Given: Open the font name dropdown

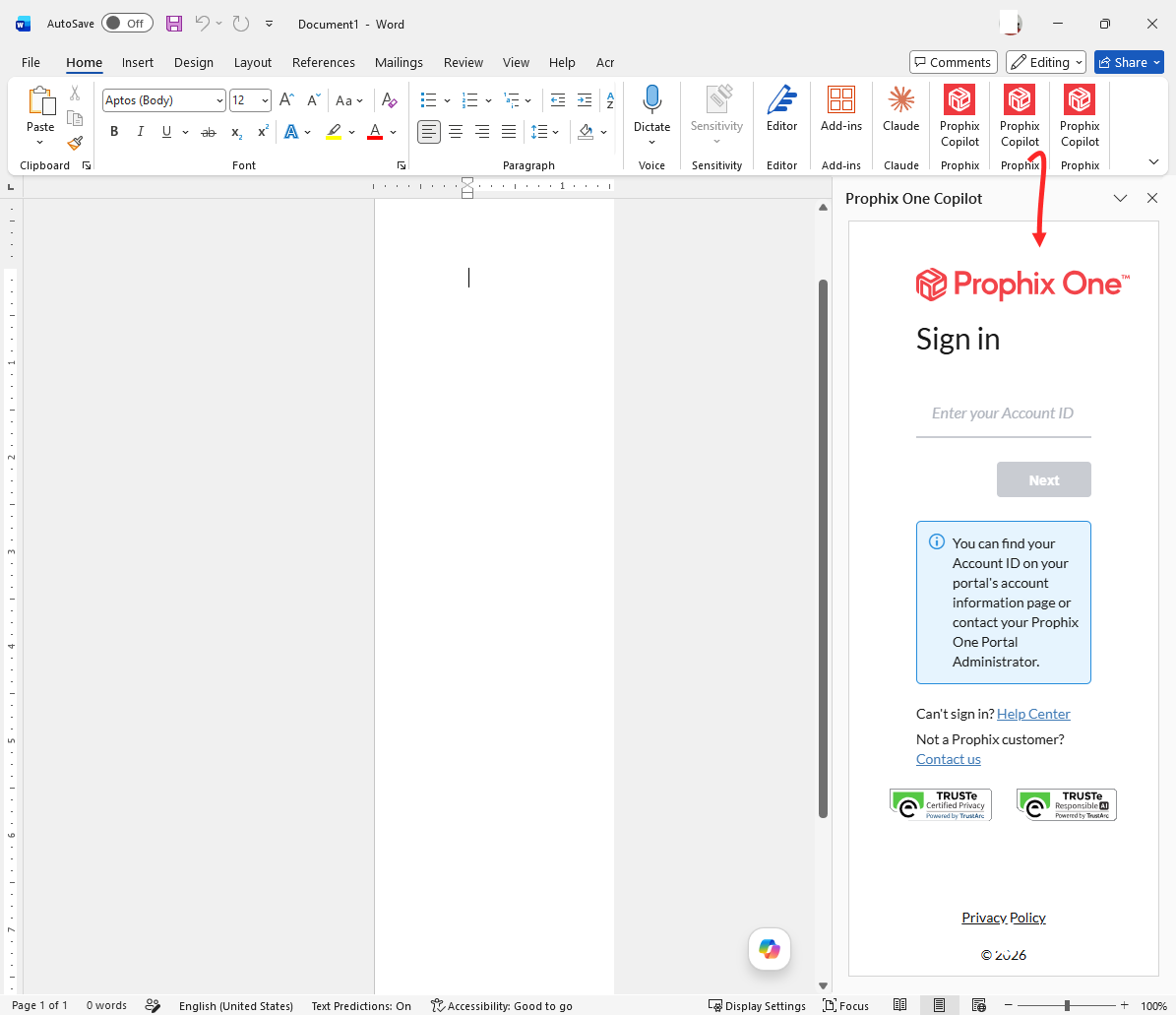Looking at the screenshot, I should point(219,100).
